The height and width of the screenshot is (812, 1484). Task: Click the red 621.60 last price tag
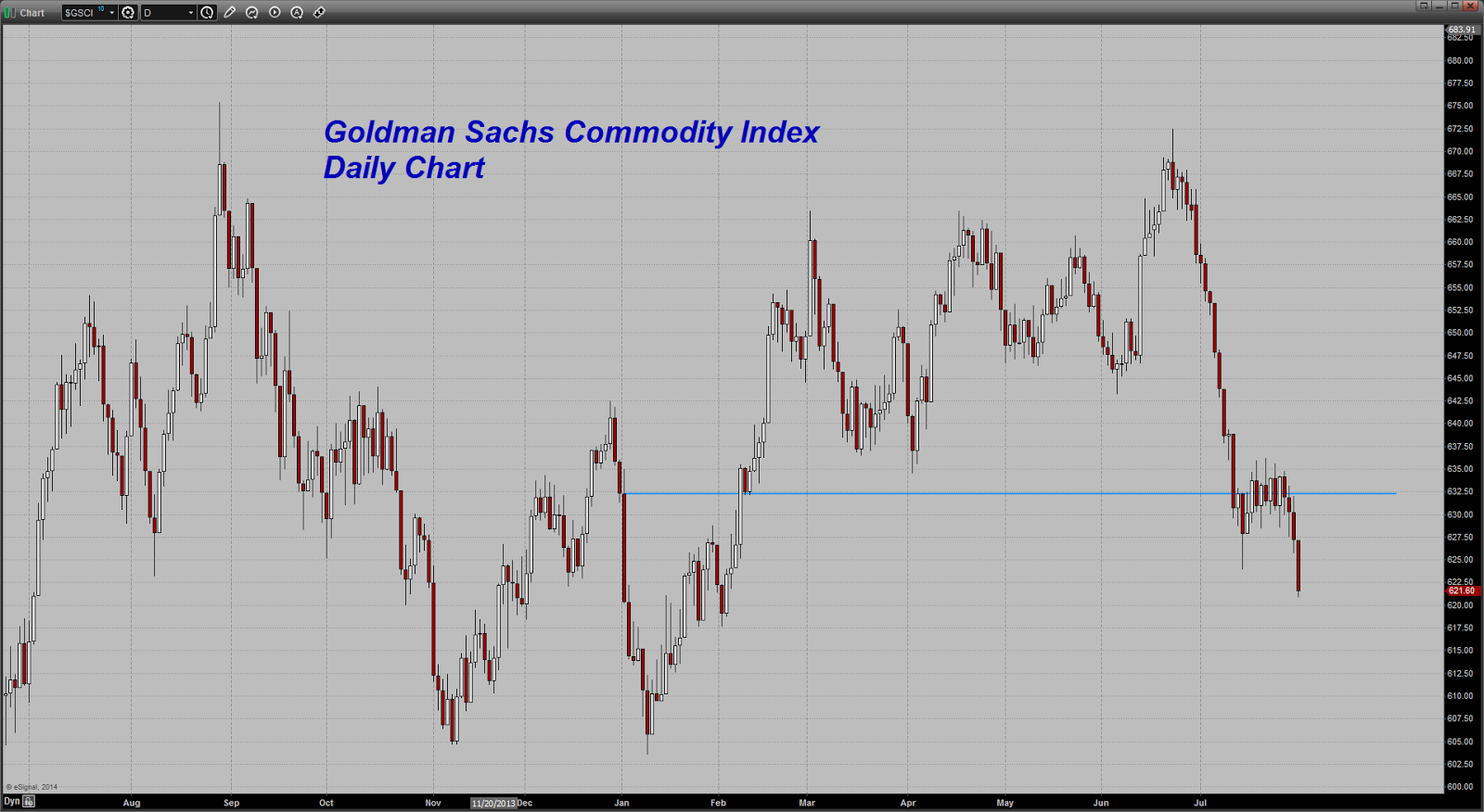(1462, 590)
